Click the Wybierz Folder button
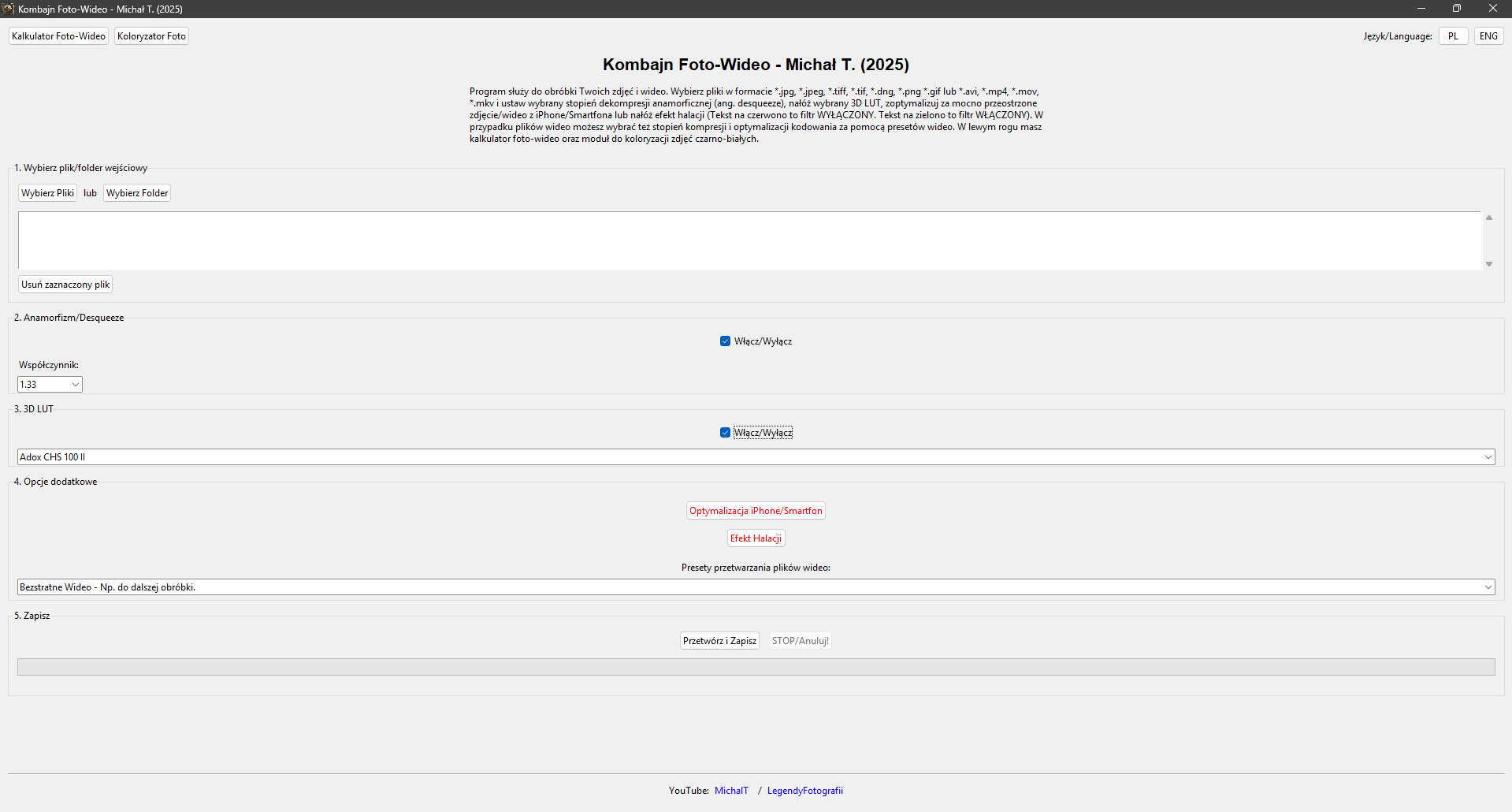Image resolution: width=1512 pixels, height=812 pixels. coord(136,192)
